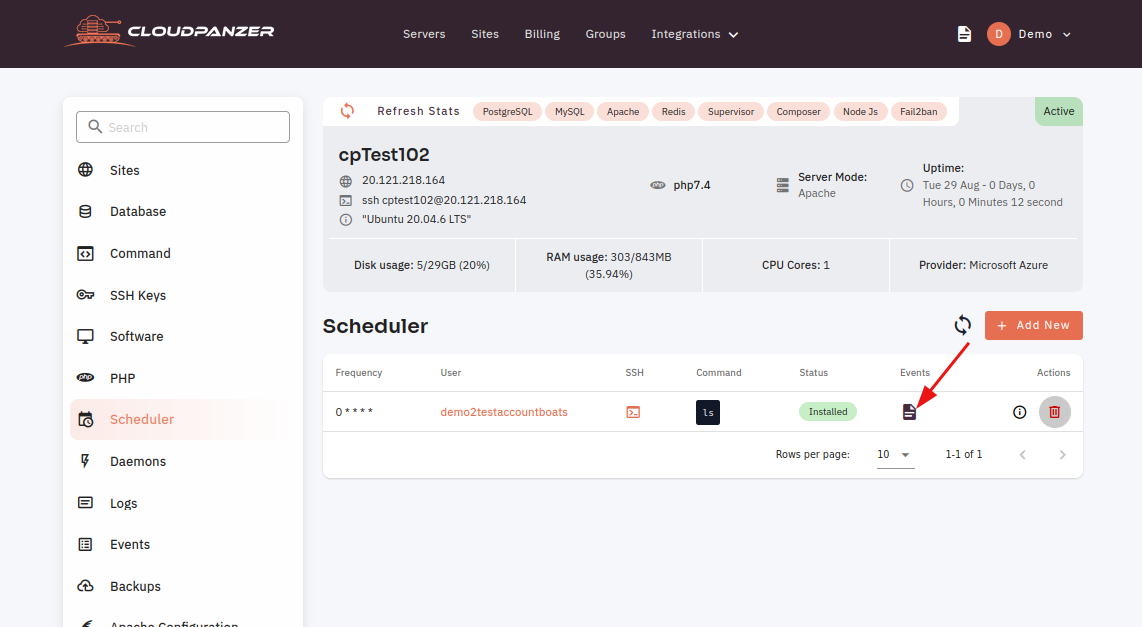Click the Add New button
Screen dimensions: 1142x627
(x=1033, y=326)
